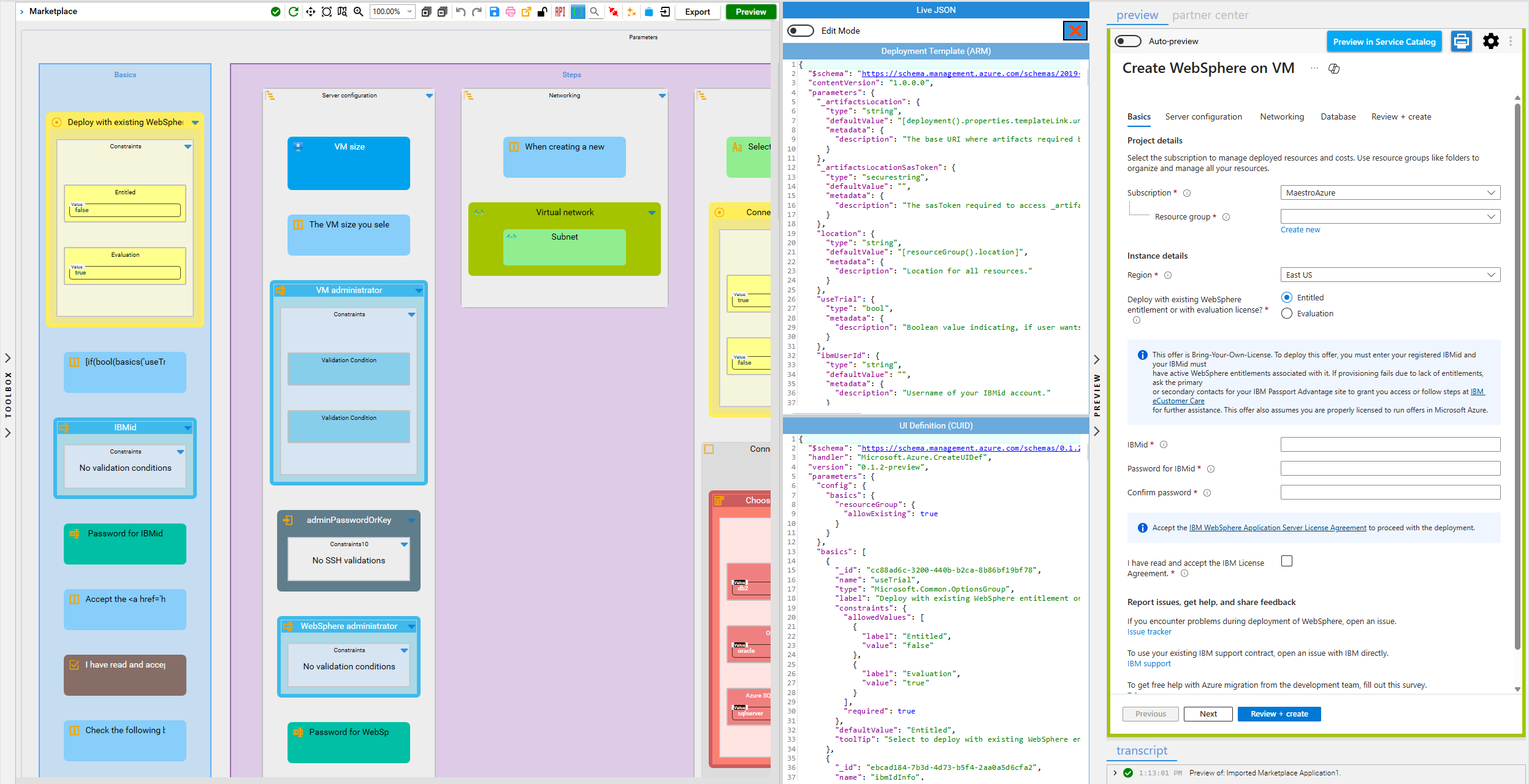The width and height of the screenshot is (1529, 784).
Task: Toggle the Edit Mode switch
Action: pyautogui.click(x=801, y=31)
